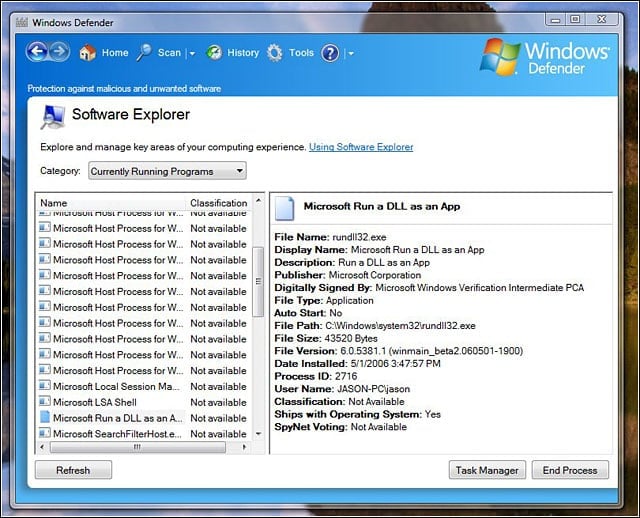Click icon beside Microsoft LSA Shell

(x=45, y=402)
